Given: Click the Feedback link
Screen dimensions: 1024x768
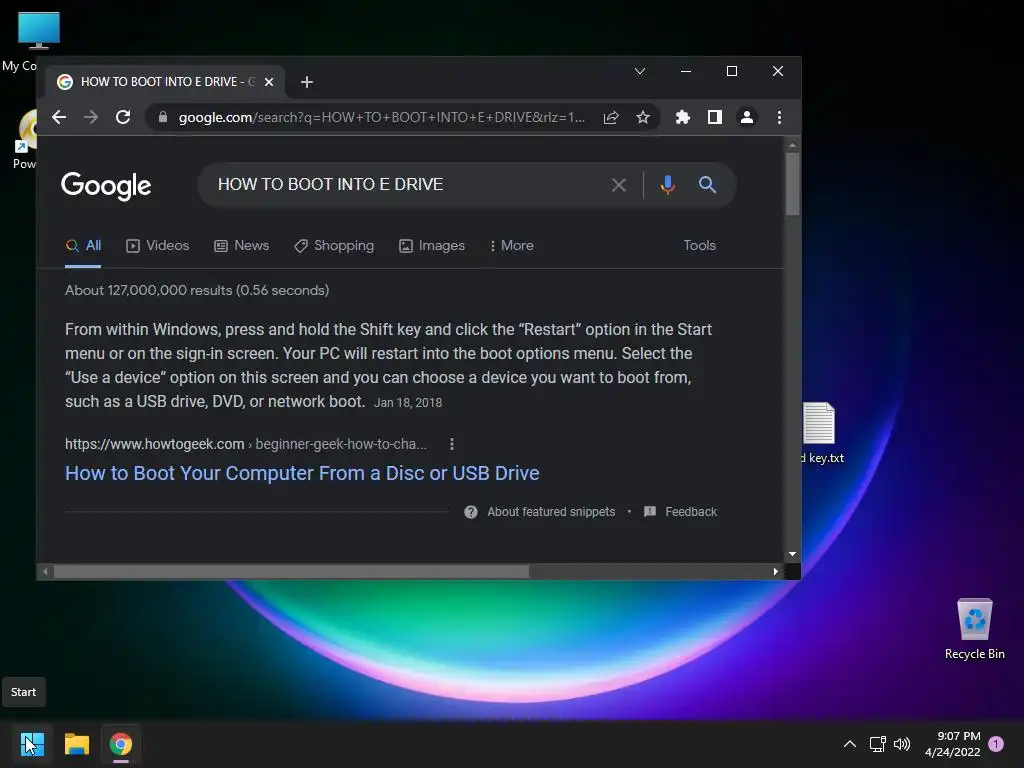Looking at the screenshot, I should tap(691, 512).
